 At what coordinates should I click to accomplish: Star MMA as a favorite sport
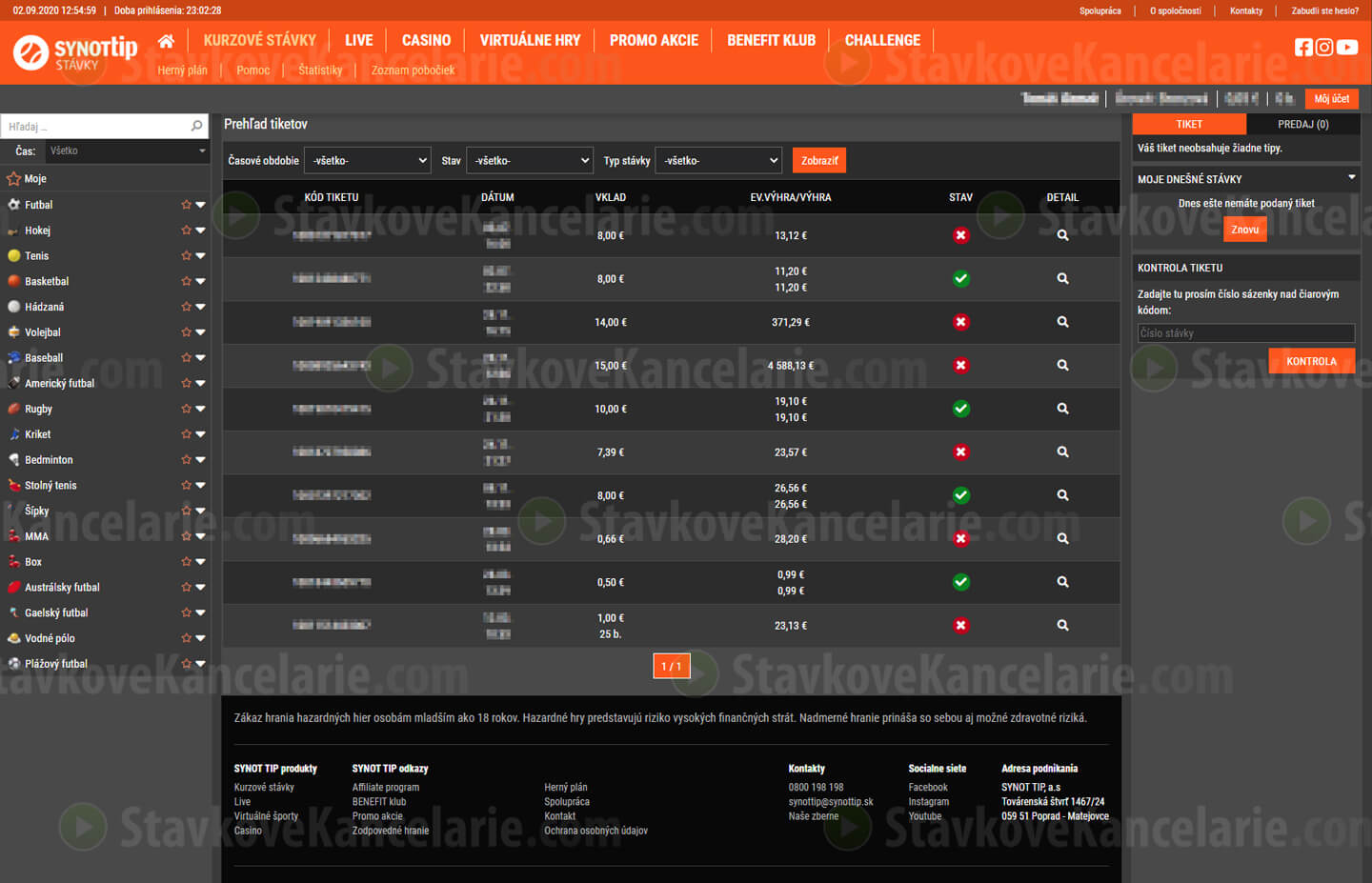coord(186,536)
